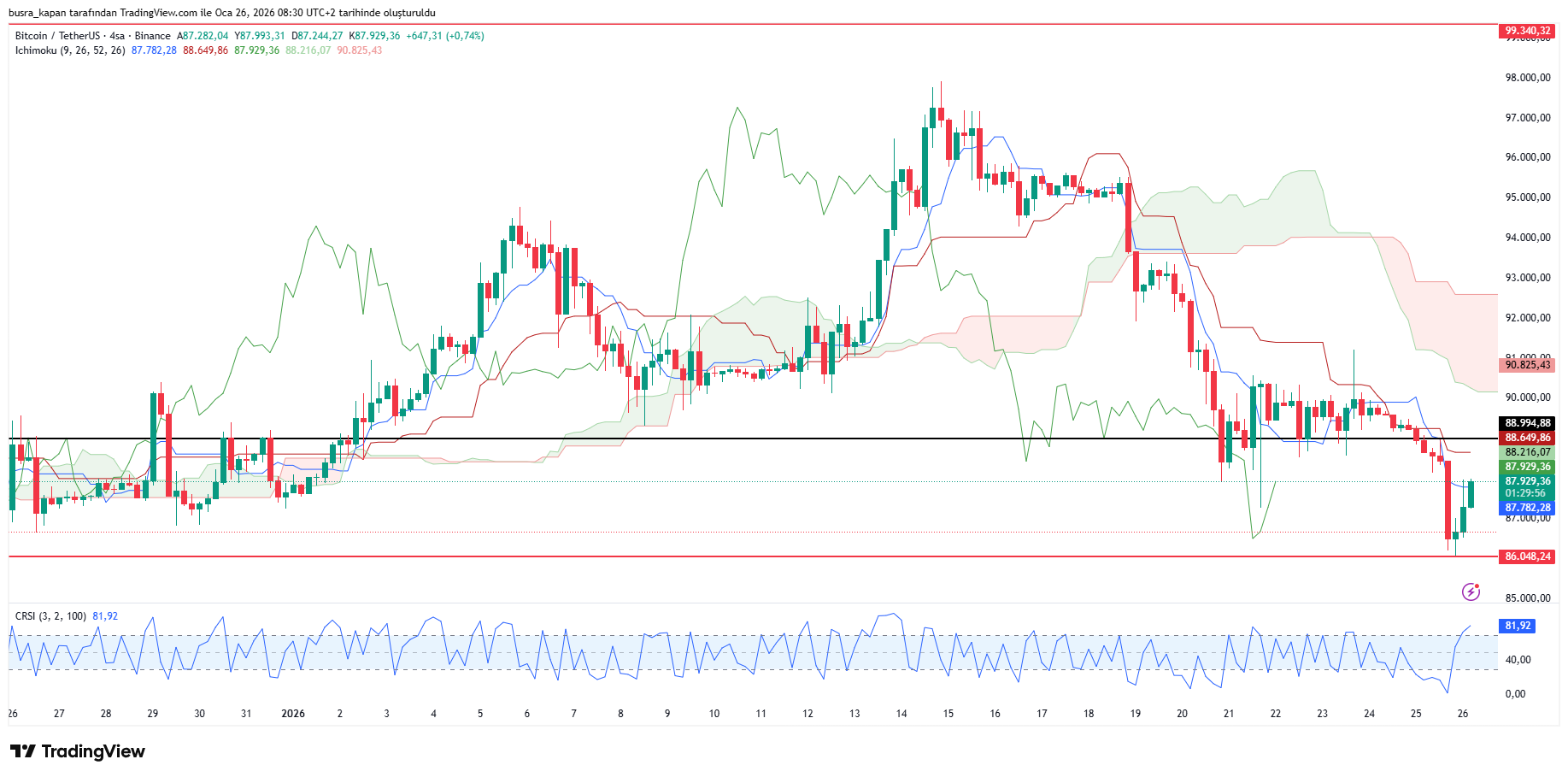1568x777 pixels.
Task: Click the blue Ichimoku value in the legend
Action: 154,50
